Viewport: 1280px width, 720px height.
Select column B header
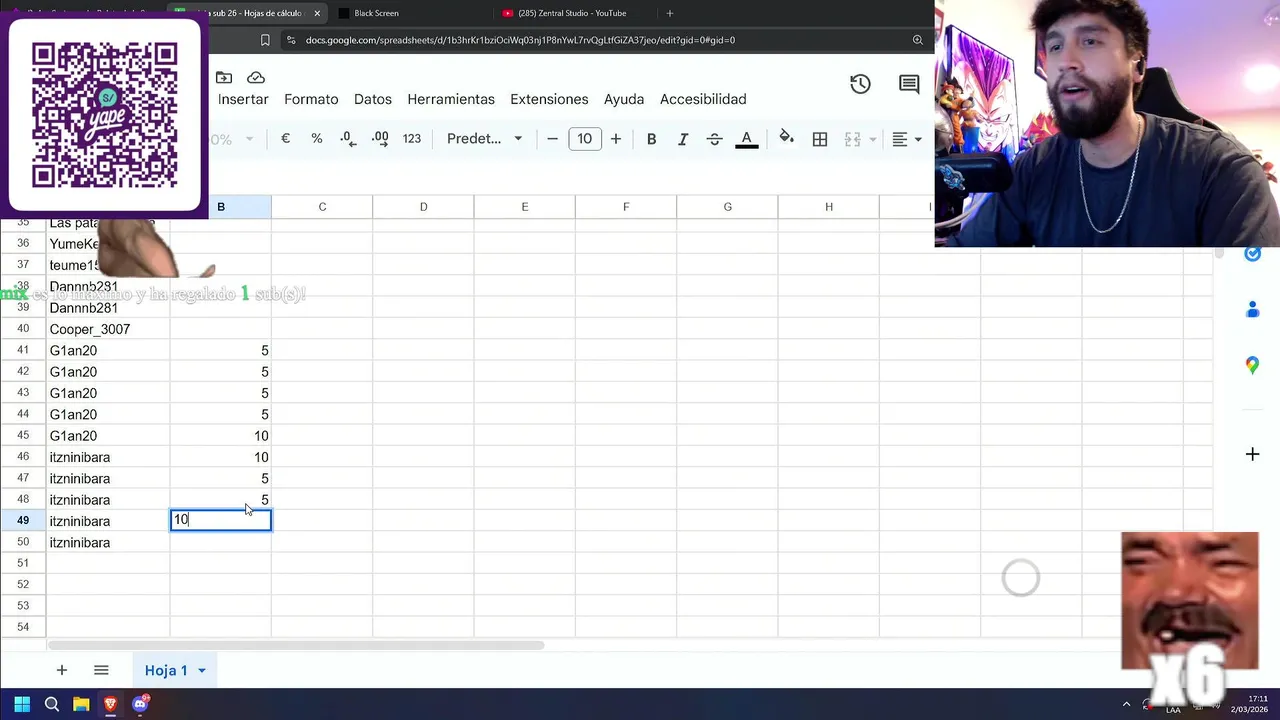click(x=221, y=207)
